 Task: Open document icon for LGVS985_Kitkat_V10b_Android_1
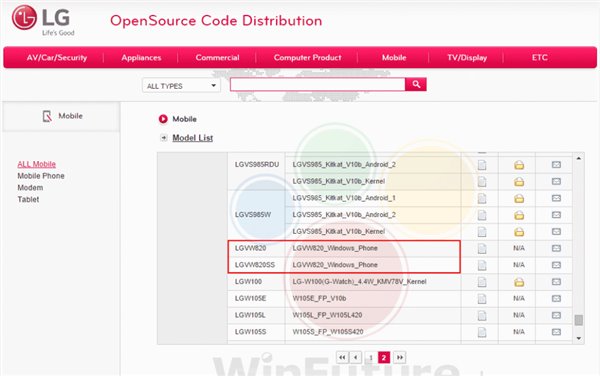coord(482,199)
